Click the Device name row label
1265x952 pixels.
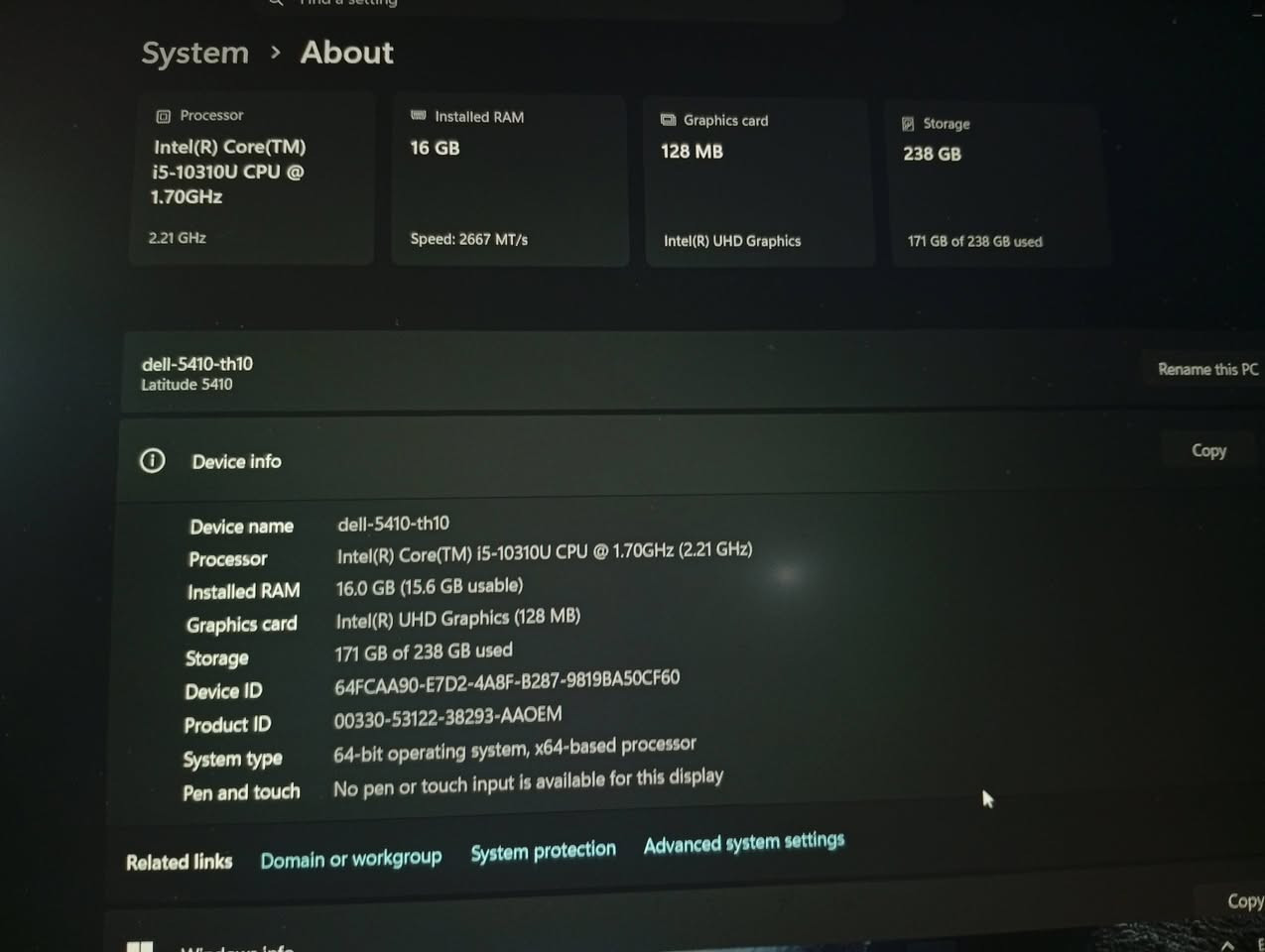[241, 527]
